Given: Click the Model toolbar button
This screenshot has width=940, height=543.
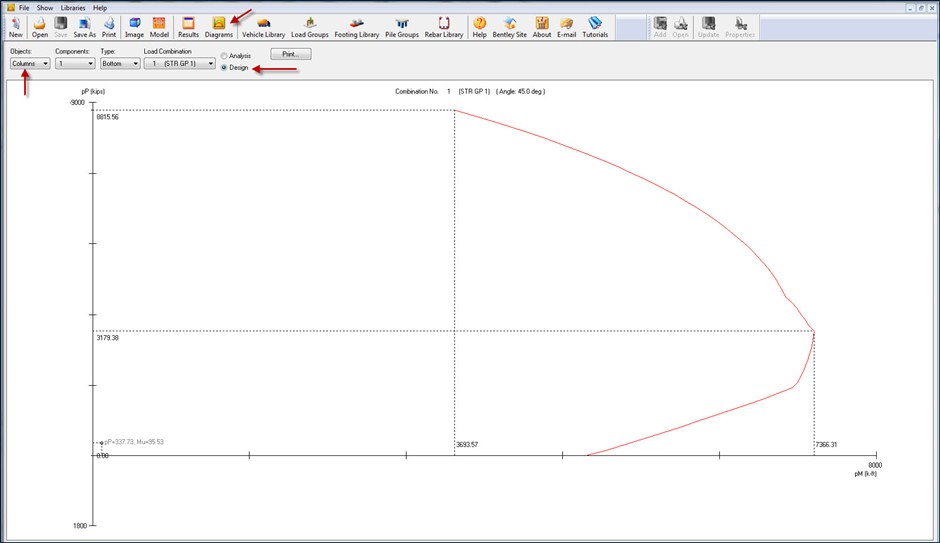Looking at the screenshot, I should coord(159,26).
